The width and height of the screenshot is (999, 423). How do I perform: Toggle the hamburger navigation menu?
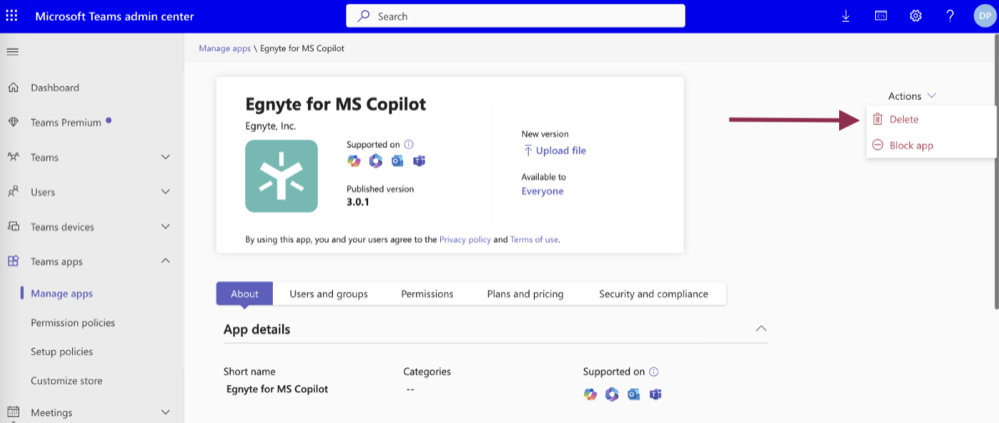pos(12,52)
